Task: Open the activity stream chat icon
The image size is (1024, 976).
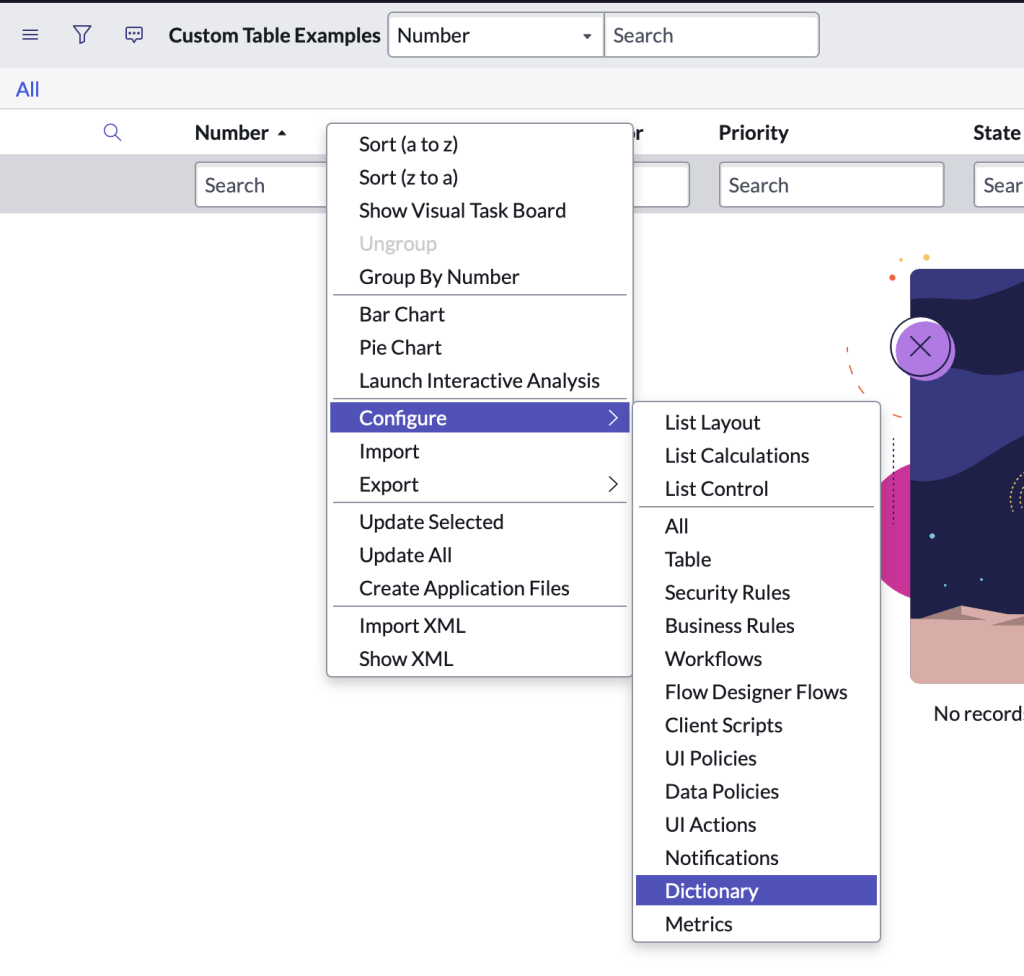Action: 134,35
